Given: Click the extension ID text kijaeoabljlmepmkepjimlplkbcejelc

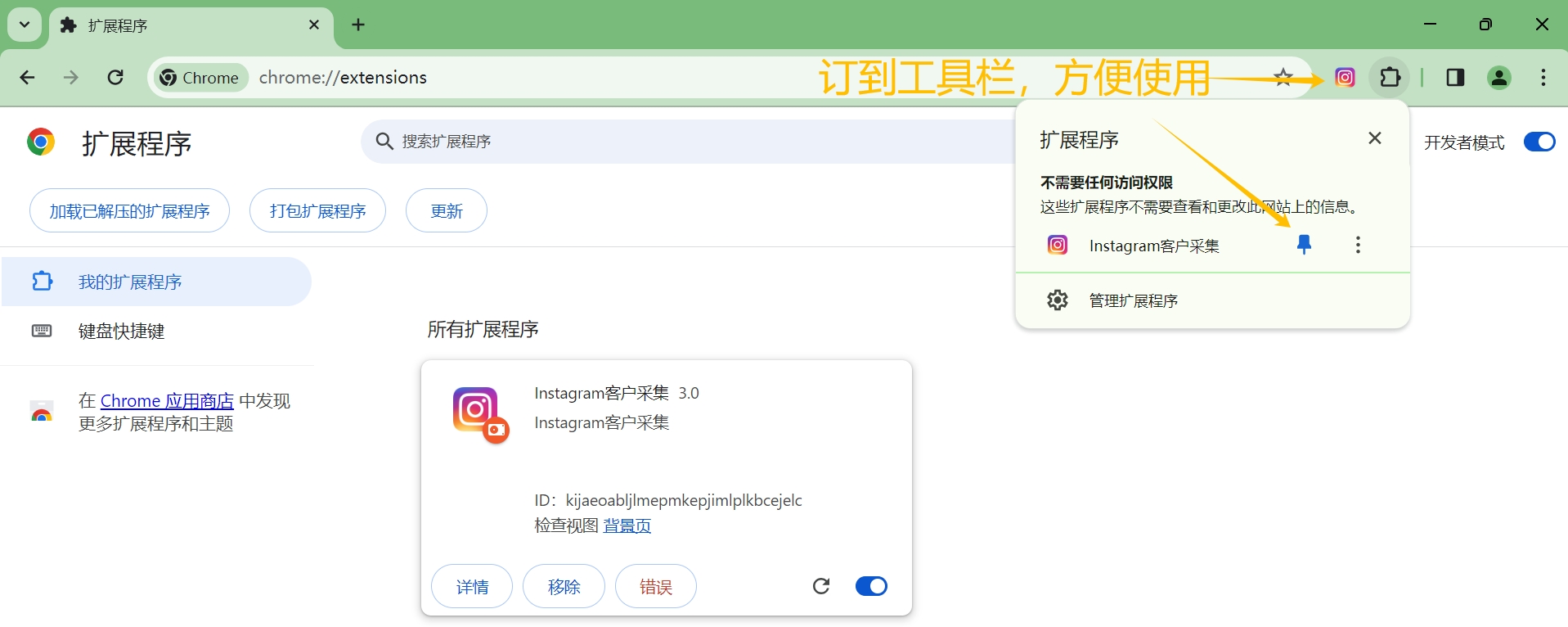Looking at the screenshot, I should tap(684, 500).
